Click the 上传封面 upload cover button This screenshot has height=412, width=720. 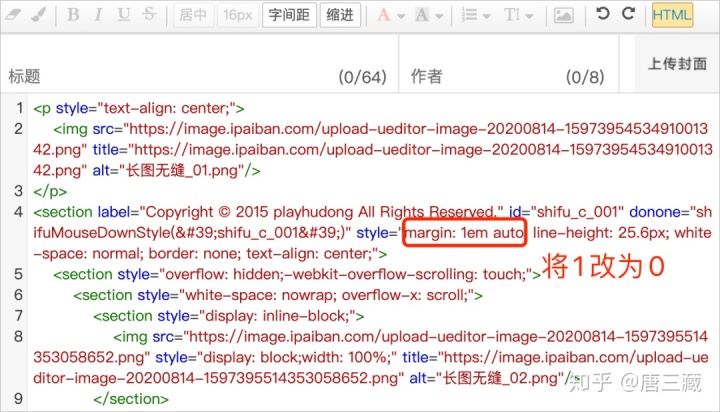point(677,64)
